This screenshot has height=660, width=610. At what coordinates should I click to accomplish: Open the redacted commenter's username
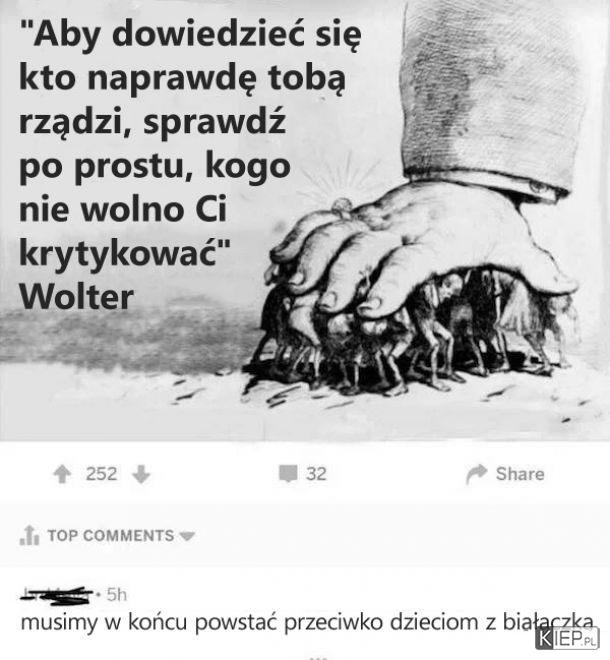(x=57, y=595)
